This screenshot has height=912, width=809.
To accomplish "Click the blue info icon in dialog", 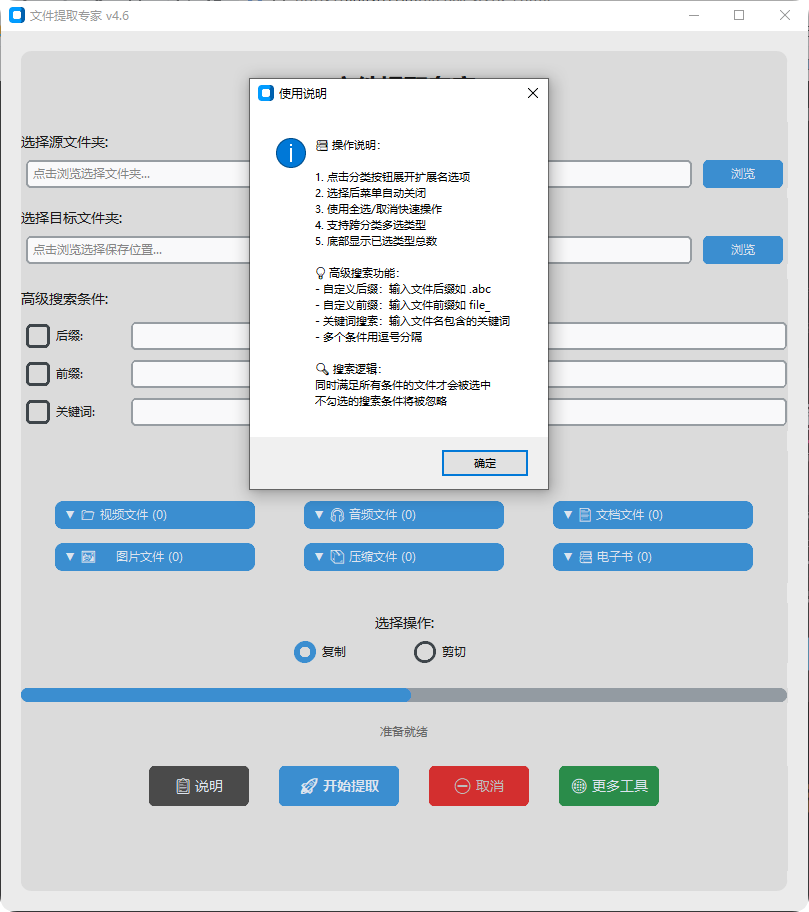I will click(x=291, y=153).
